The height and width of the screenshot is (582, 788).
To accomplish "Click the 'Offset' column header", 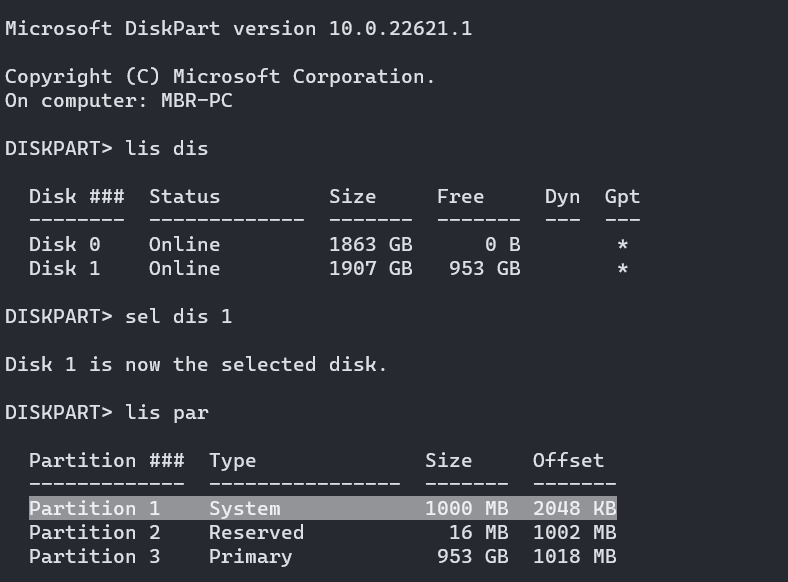I will 568,461.
